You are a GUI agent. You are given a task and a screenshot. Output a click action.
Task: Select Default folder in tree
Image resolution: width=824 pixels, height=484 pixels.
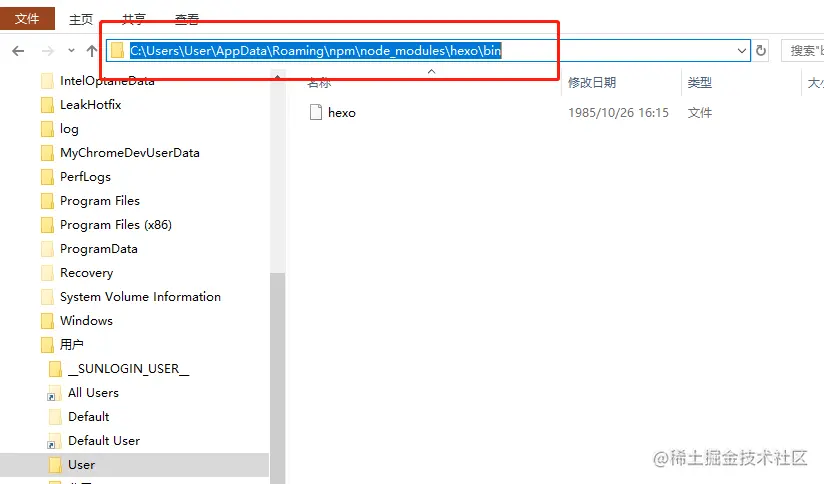coord(88,417)
